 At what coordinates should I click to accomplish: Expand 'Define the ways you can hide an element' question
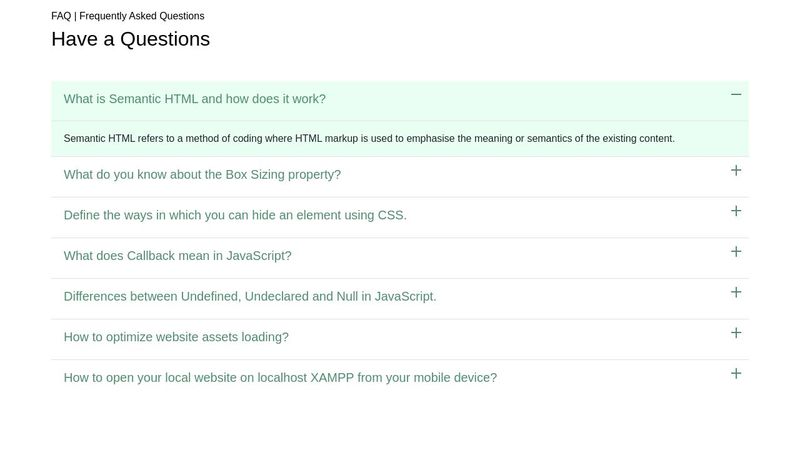pyautogui.click(x=235, y=215)
